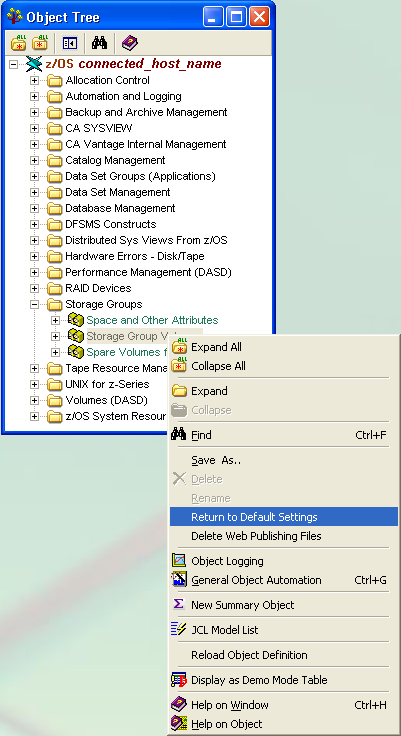401x736 pixels.
Task: Expand the z/OS System Resources node
Action: (x=34, y=416)
